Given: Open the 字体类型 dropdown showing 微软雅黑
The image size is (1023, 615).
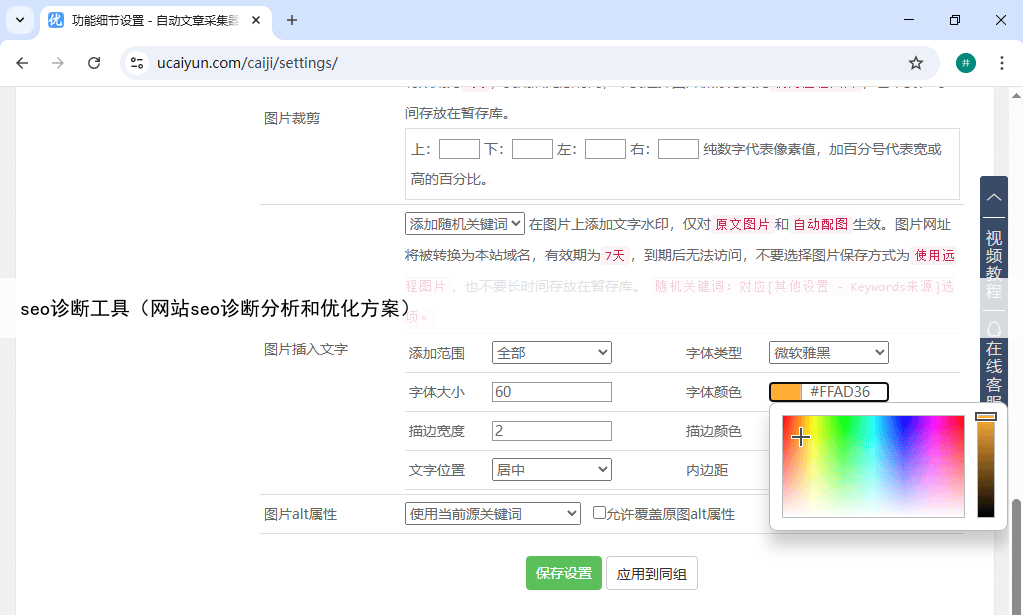Looking at the screenshot, I should point(828,352).
